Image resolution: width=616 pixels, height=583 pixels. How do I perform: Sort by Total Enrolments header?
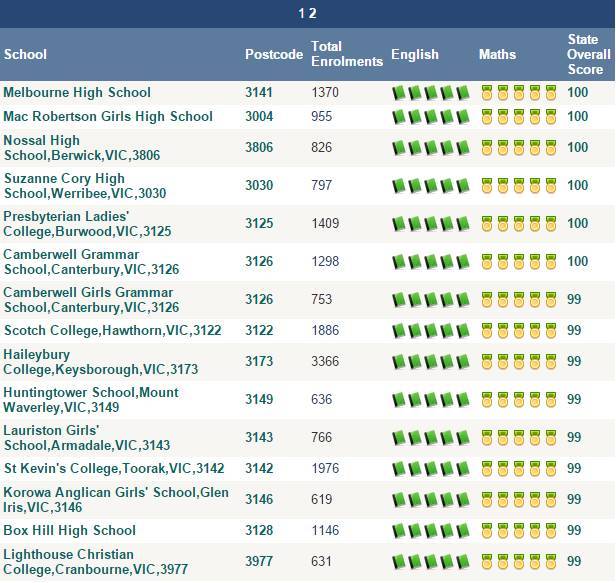click(347, 54)
